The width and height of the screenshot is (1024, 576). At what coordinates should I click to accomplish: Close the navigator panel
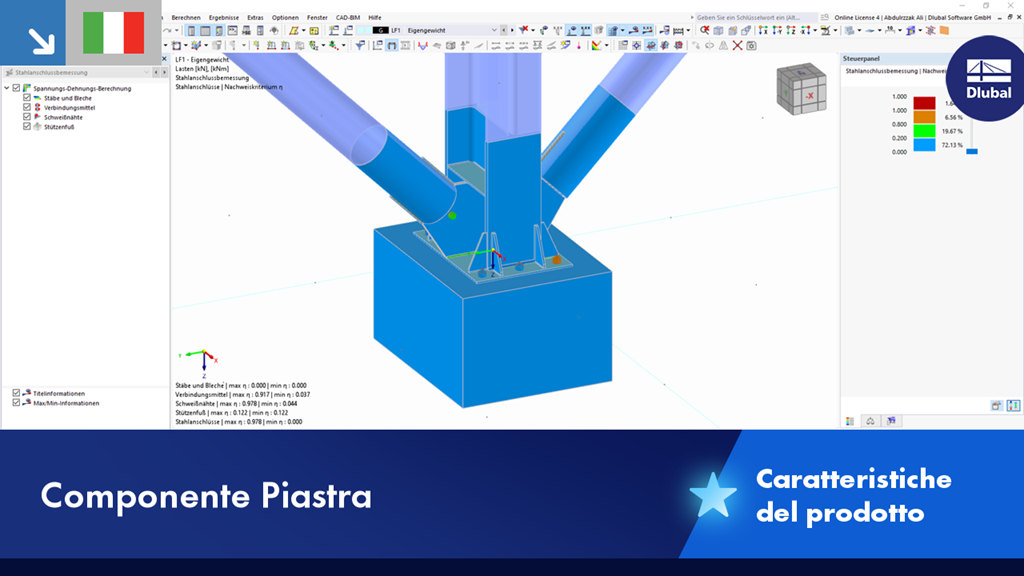click(164, 59)
